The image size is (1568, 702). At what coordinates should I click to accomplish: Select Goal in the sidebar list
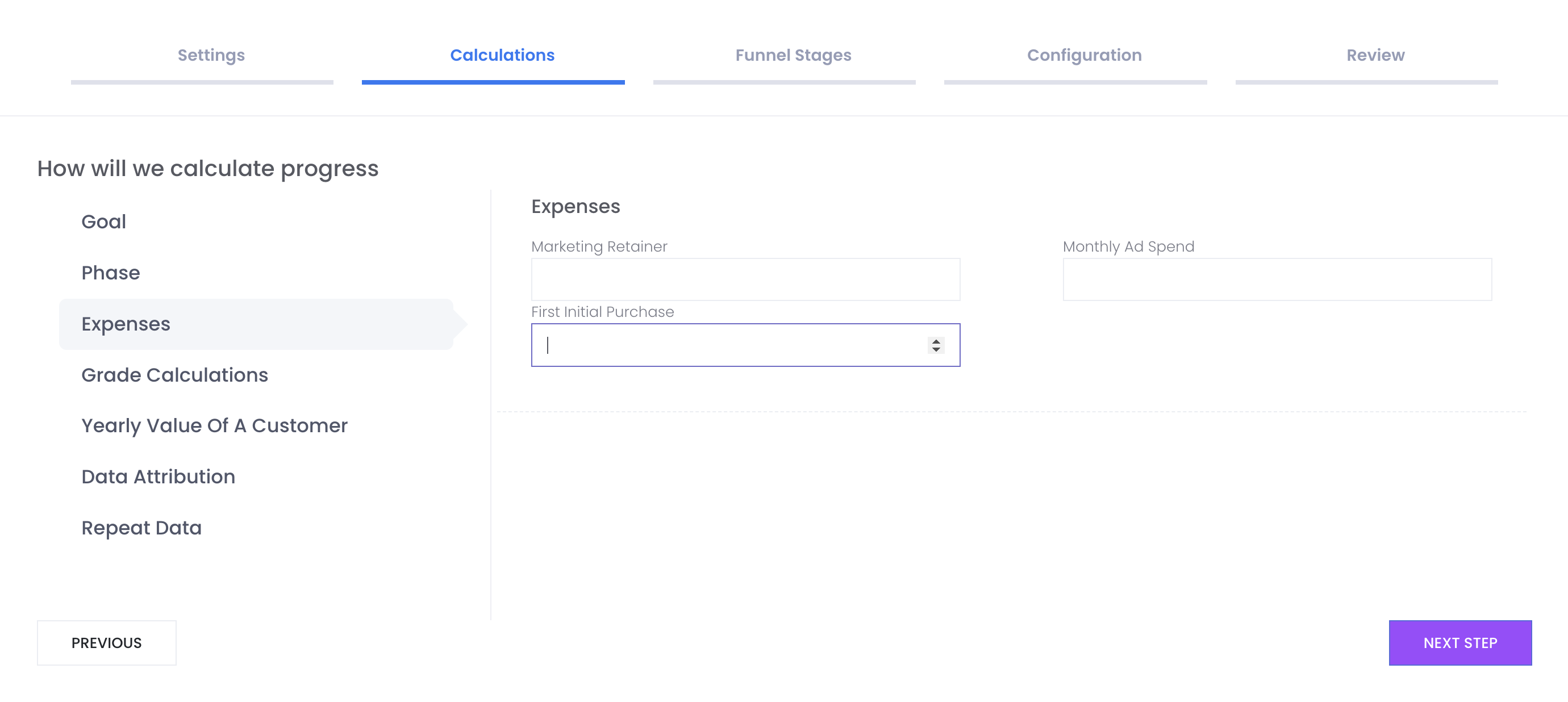coord(104,222)
